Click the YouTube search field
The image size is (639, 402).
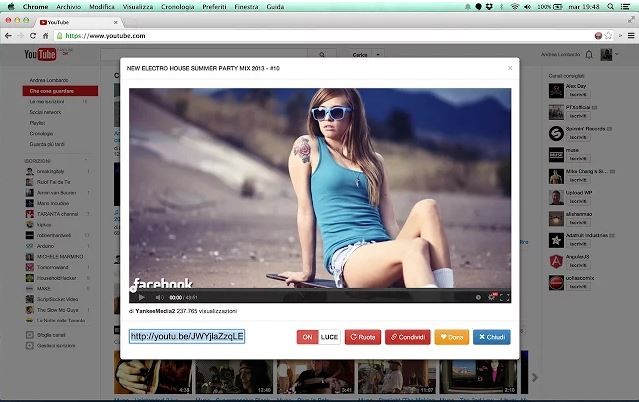click(x=204, y=54)
